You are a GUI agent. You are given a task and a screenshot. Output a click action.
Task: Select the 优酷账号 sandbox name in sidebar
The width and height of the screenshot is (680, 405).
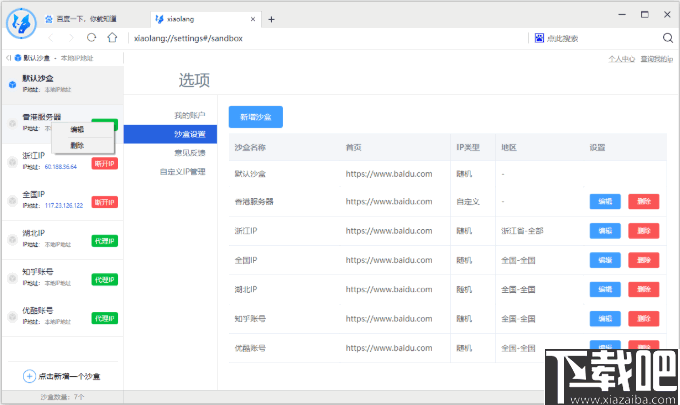(x=38, y=310)
